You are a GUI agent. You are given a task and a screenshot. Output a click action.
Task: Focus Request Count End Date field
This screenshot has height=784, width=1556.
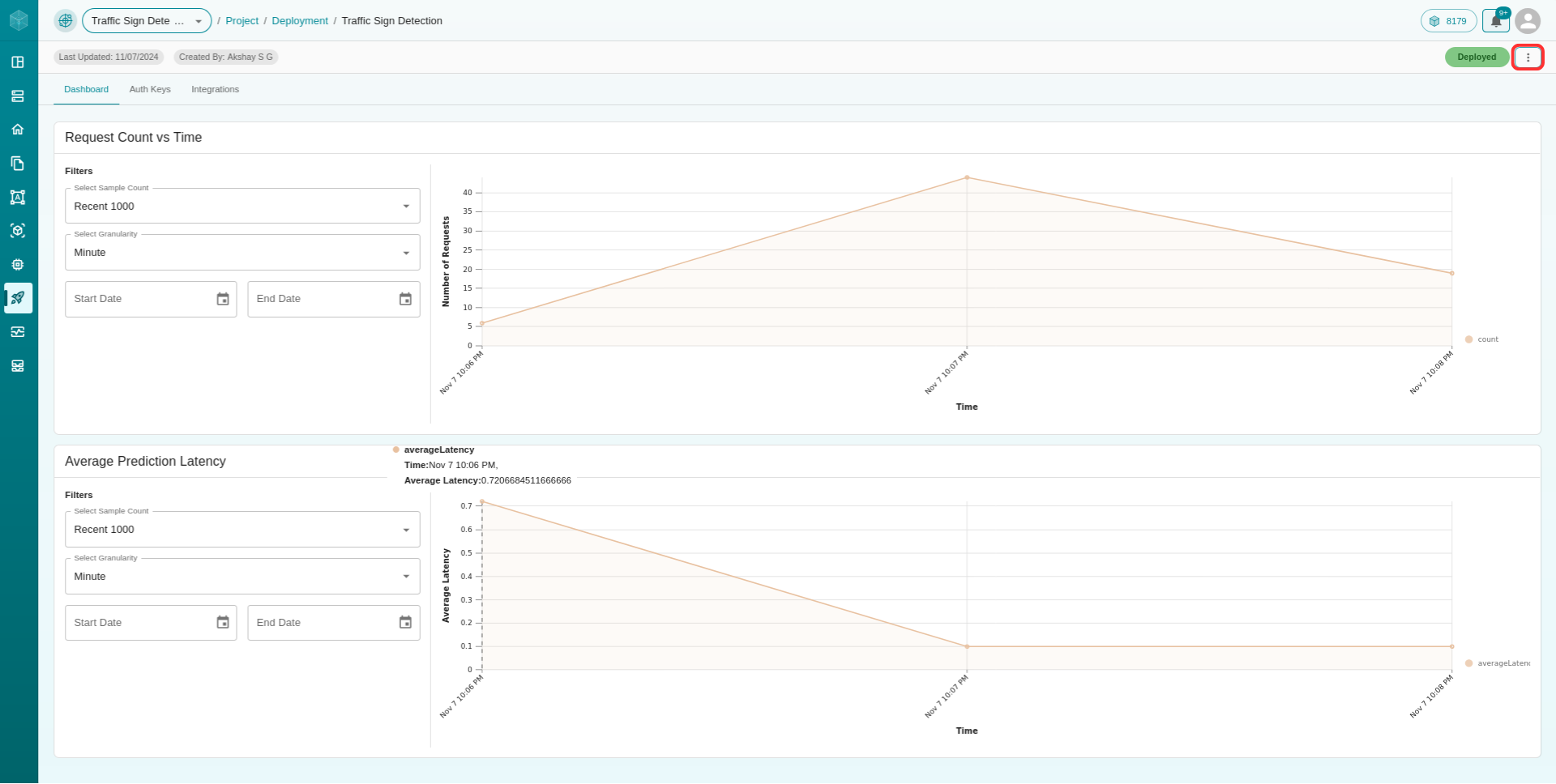point(334,300)
